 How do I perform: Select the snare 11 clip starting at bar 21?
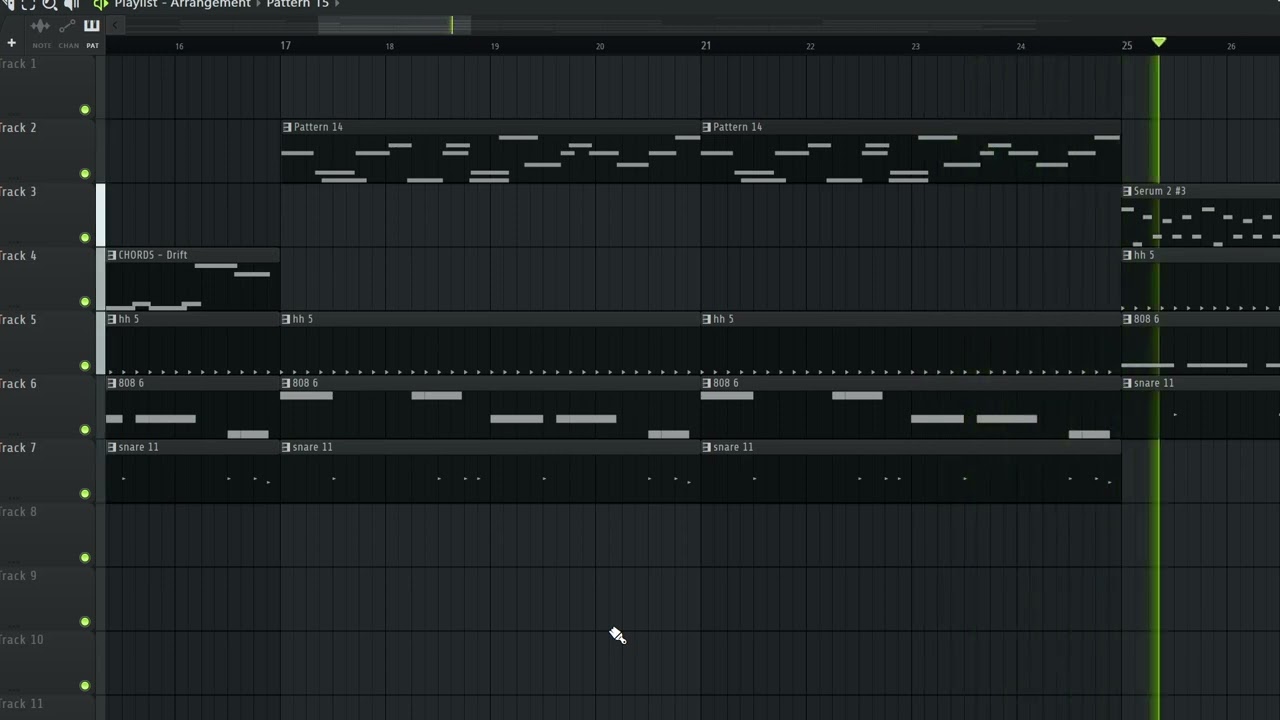pos(911,471)
